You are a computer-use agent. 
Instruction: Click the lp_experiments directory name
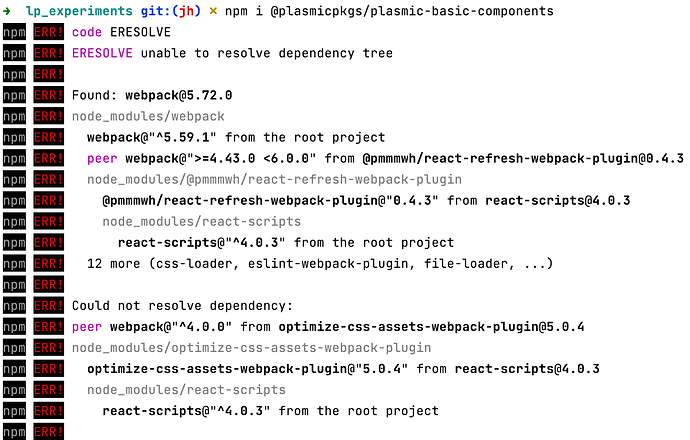[79, 11]
